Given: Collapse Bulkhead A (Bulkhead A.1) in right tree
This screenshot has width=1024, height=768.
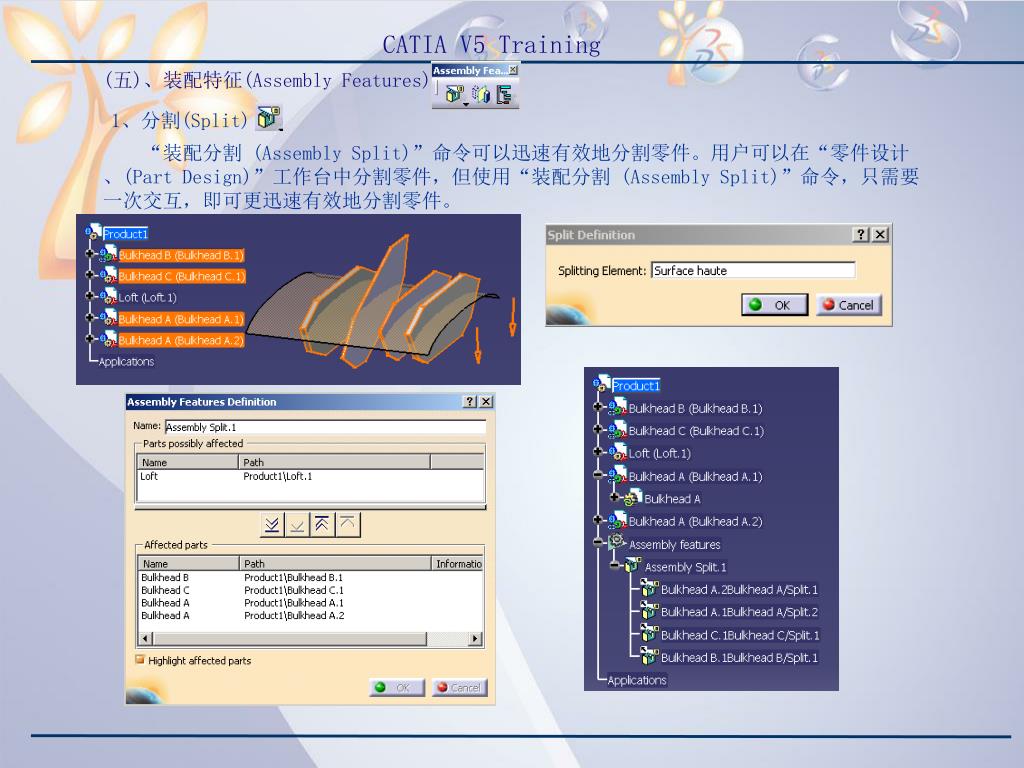Looking at the screenshot, I should (x=598, y=475).
